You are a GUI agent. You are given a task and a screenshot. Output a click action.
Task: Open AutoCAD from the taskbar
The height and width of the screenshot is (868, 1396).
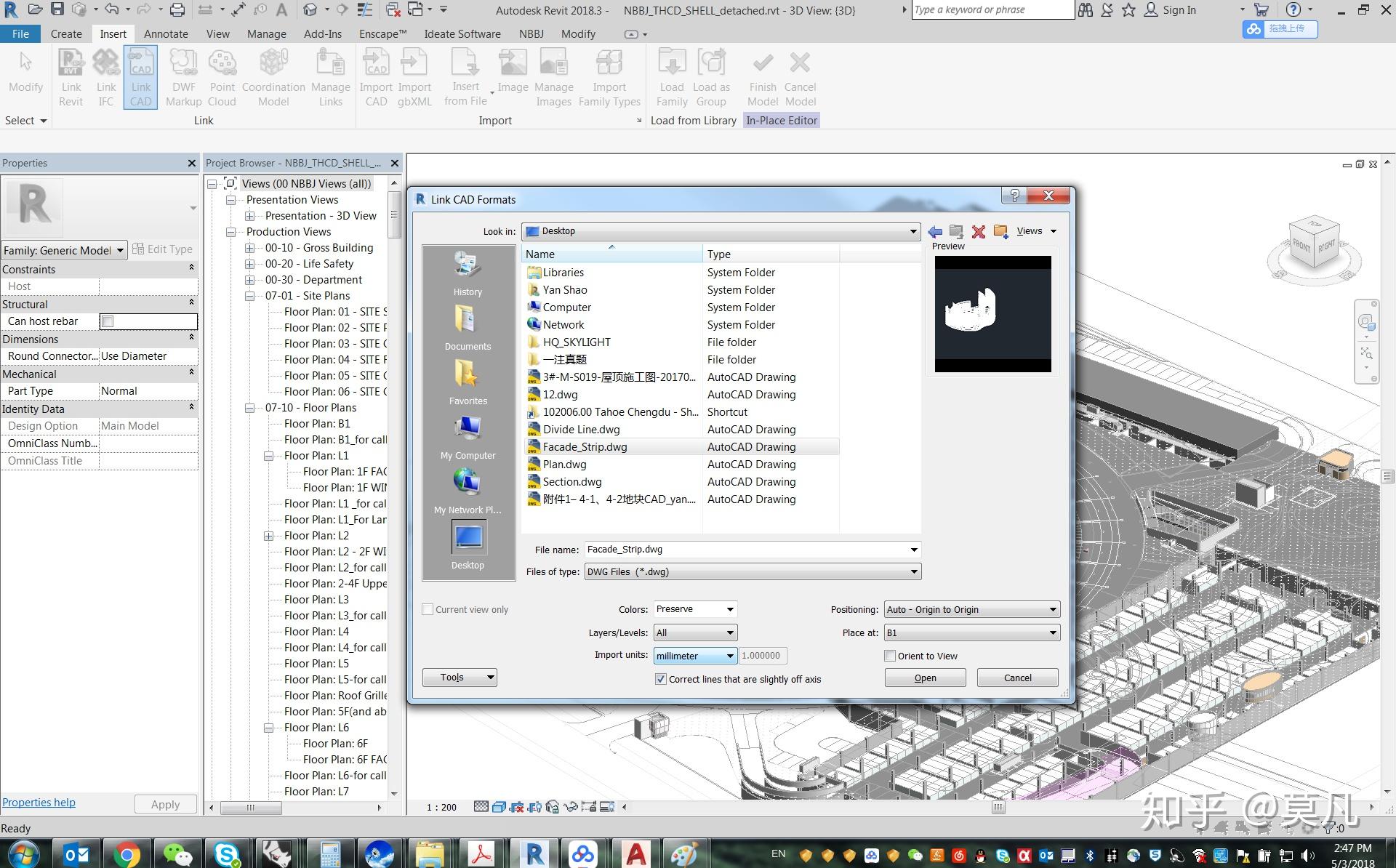point(636,853)
